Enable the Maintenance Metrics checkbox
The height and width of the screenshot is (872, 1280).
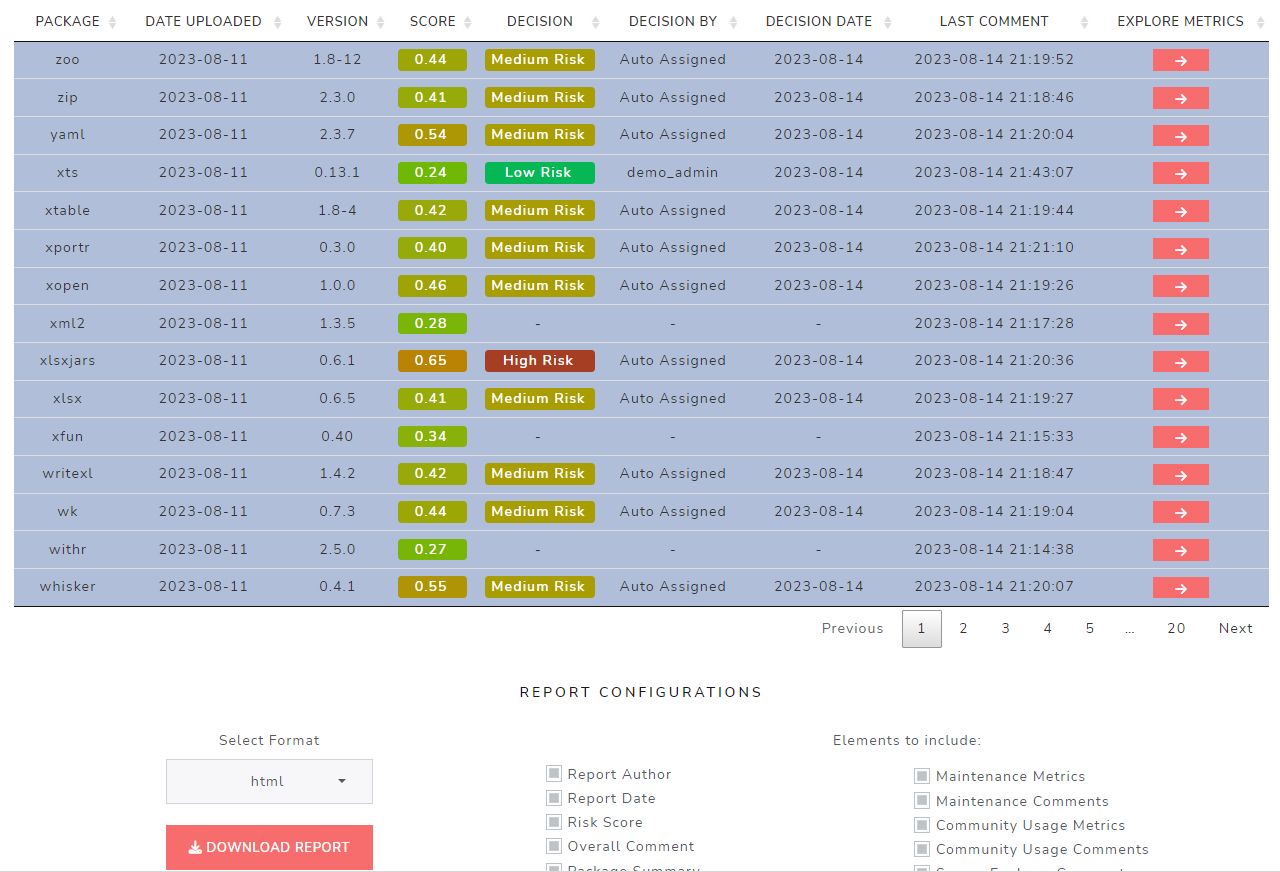tap(920, 775)
